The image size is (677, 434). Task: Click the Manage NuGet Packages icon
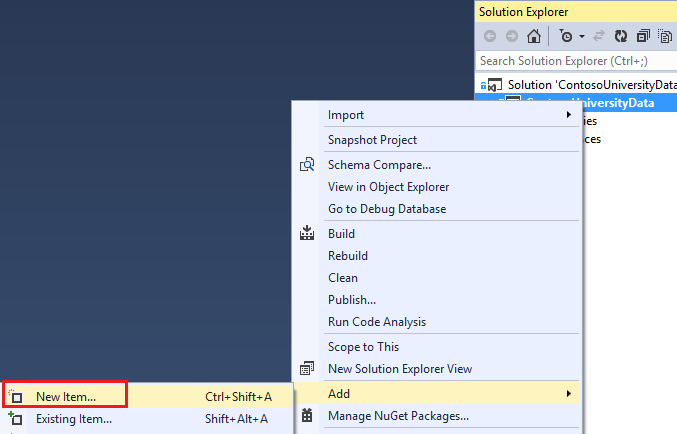pos(307,415)
